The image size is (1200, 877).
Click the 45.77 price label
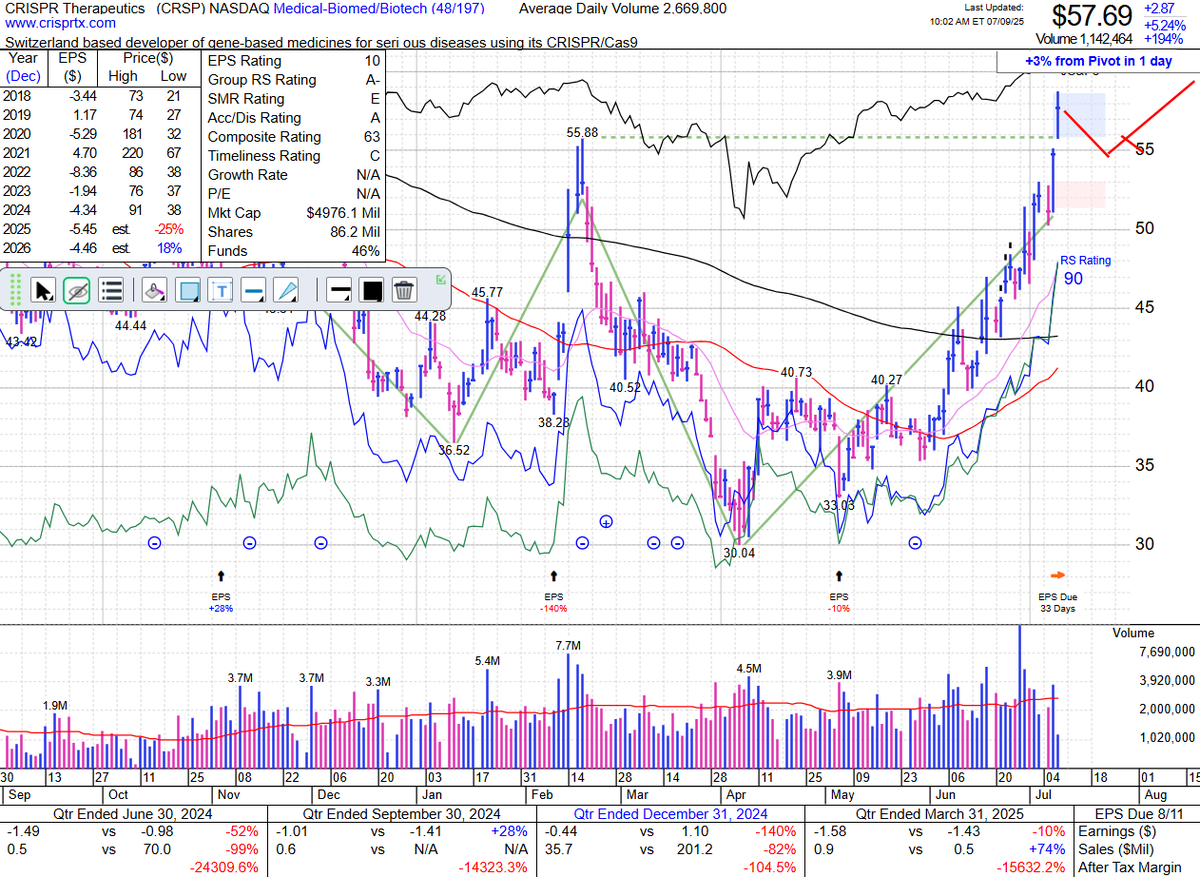point(487,292)
